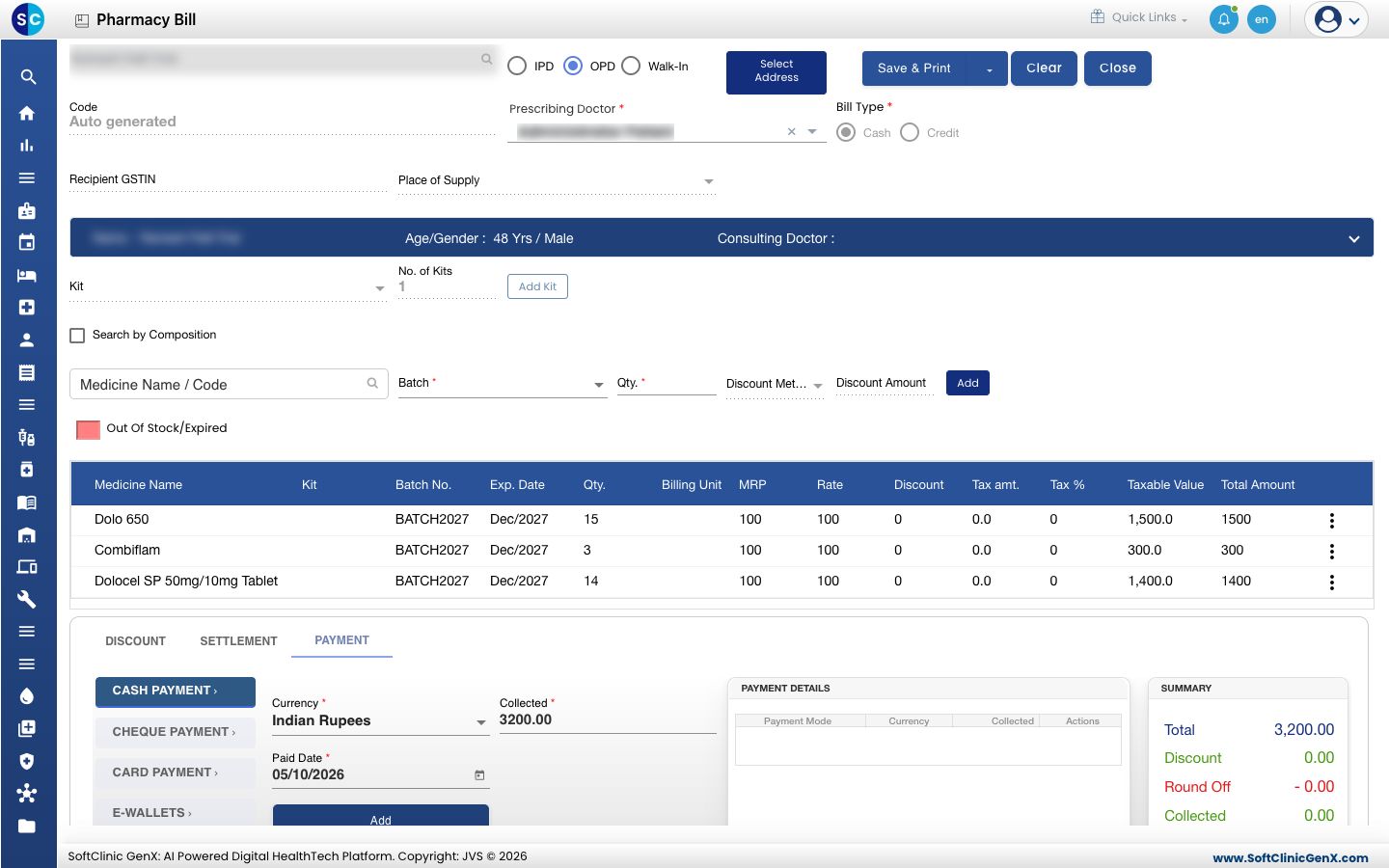Click the notification bell icon
Image resolution: width=1389 pixels, height=868 pixels.
point(1223,19)
